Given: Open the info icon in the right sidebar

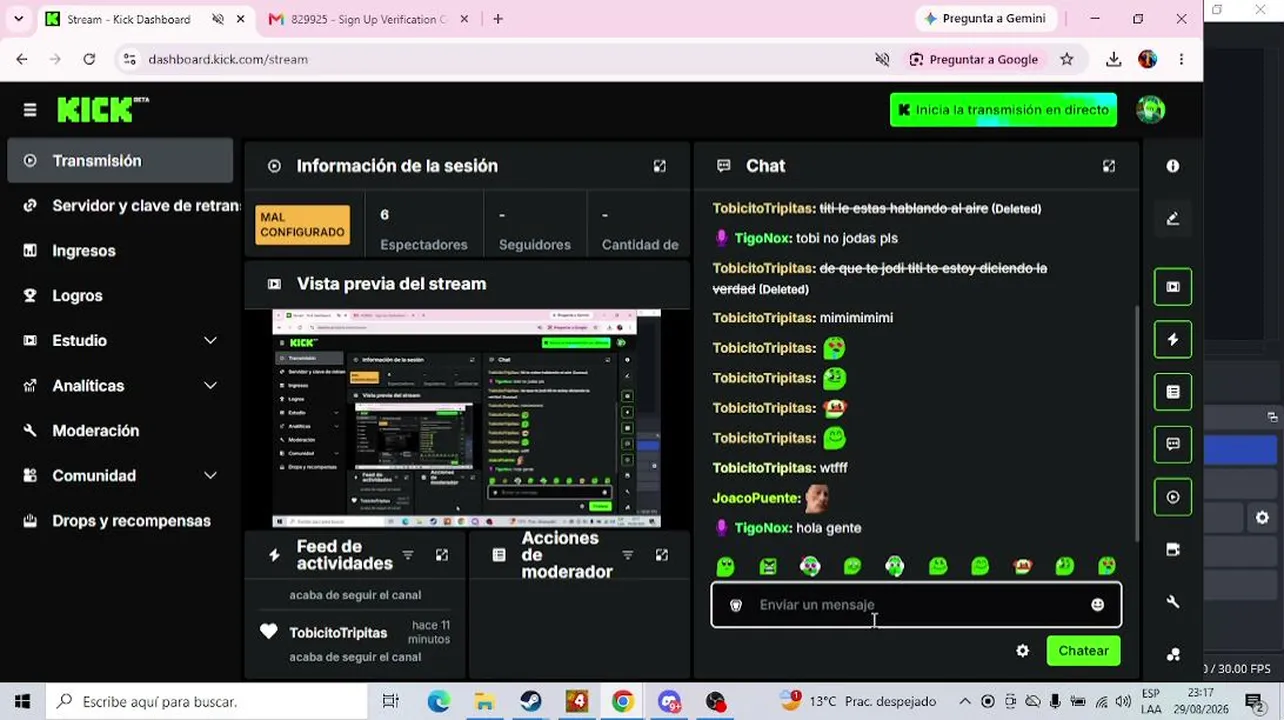Looking at the screenshot, I should [1173, 166].
